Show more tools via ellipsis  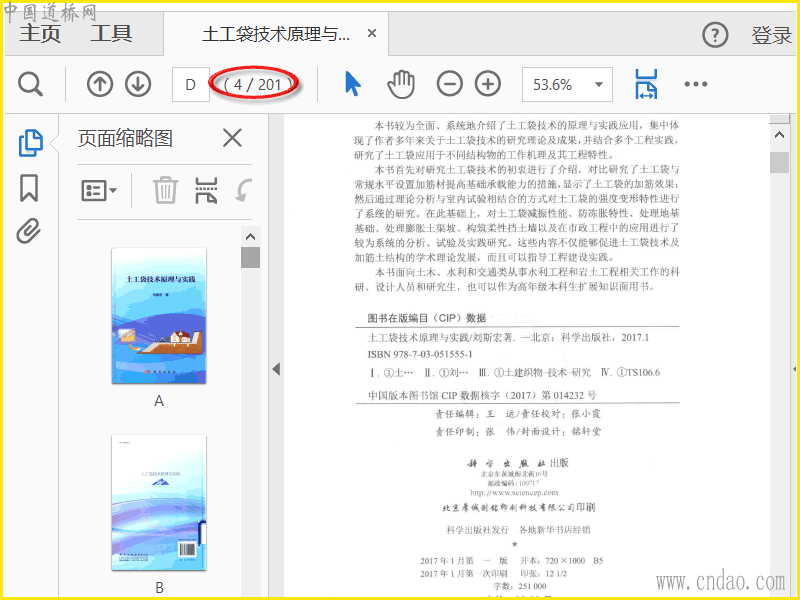tap(696, 84)
